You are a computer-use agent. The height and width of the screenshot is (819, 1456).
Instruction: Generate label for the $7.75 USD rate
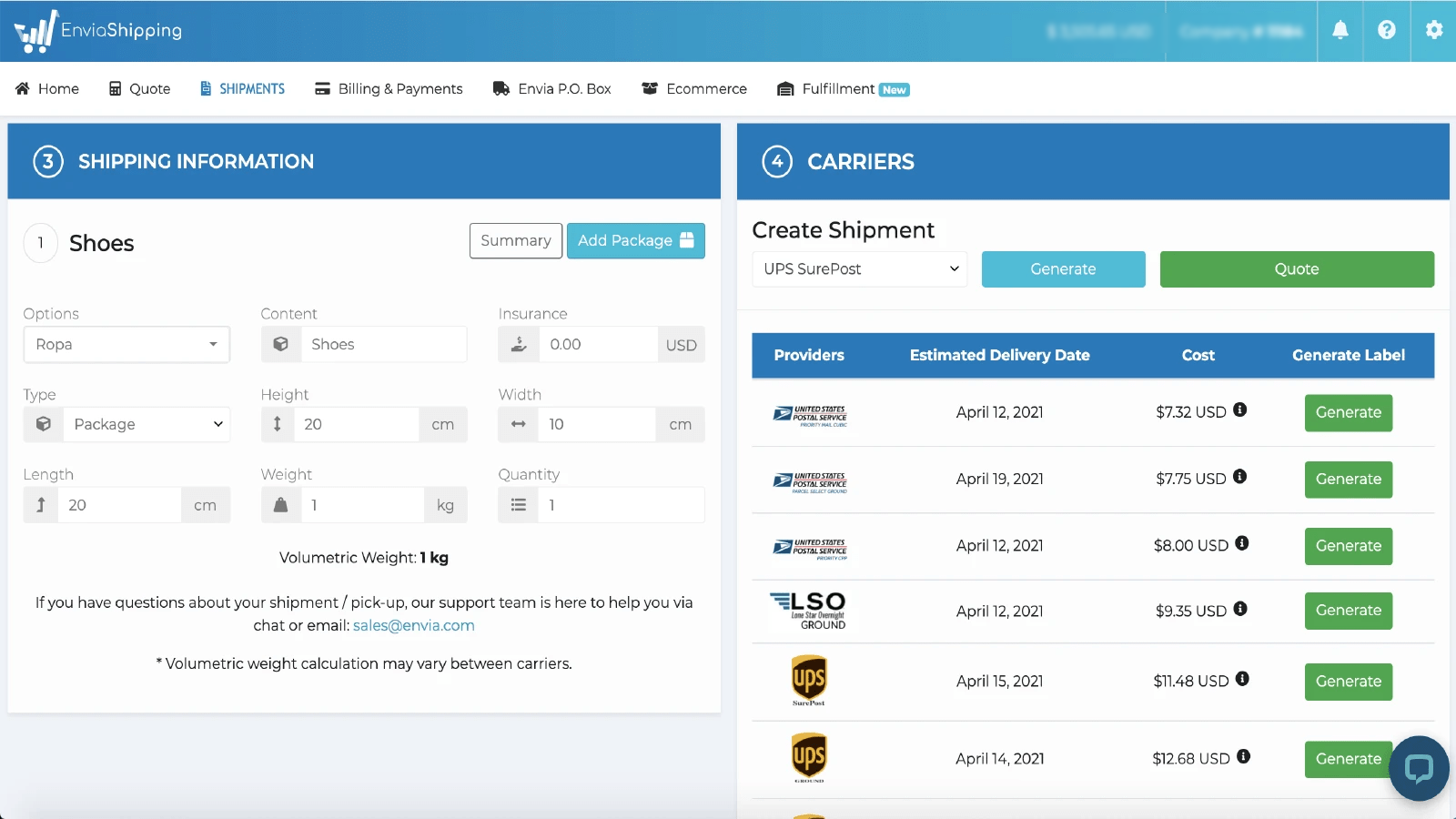click(x=1349, y=480)
